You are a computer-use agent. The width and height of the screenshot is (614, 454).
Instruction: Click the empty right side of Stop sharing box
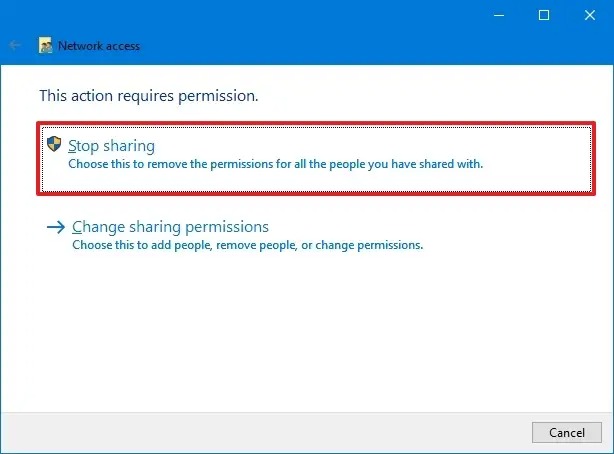(x=540, y=150)
